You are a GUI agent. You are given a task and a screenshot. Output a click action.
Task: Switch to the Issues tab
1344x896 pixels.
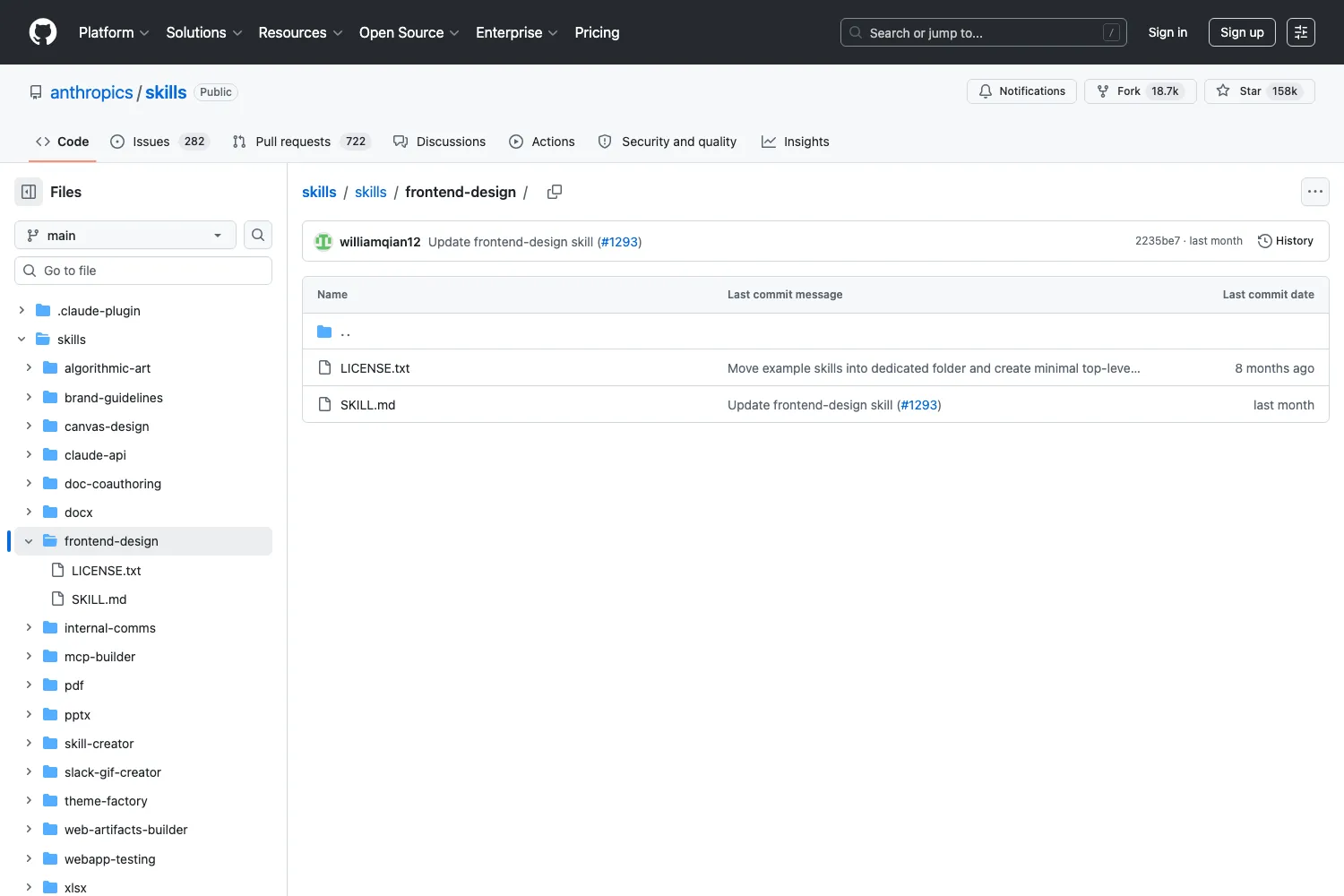pyautogui.click(x=159, y=142)
